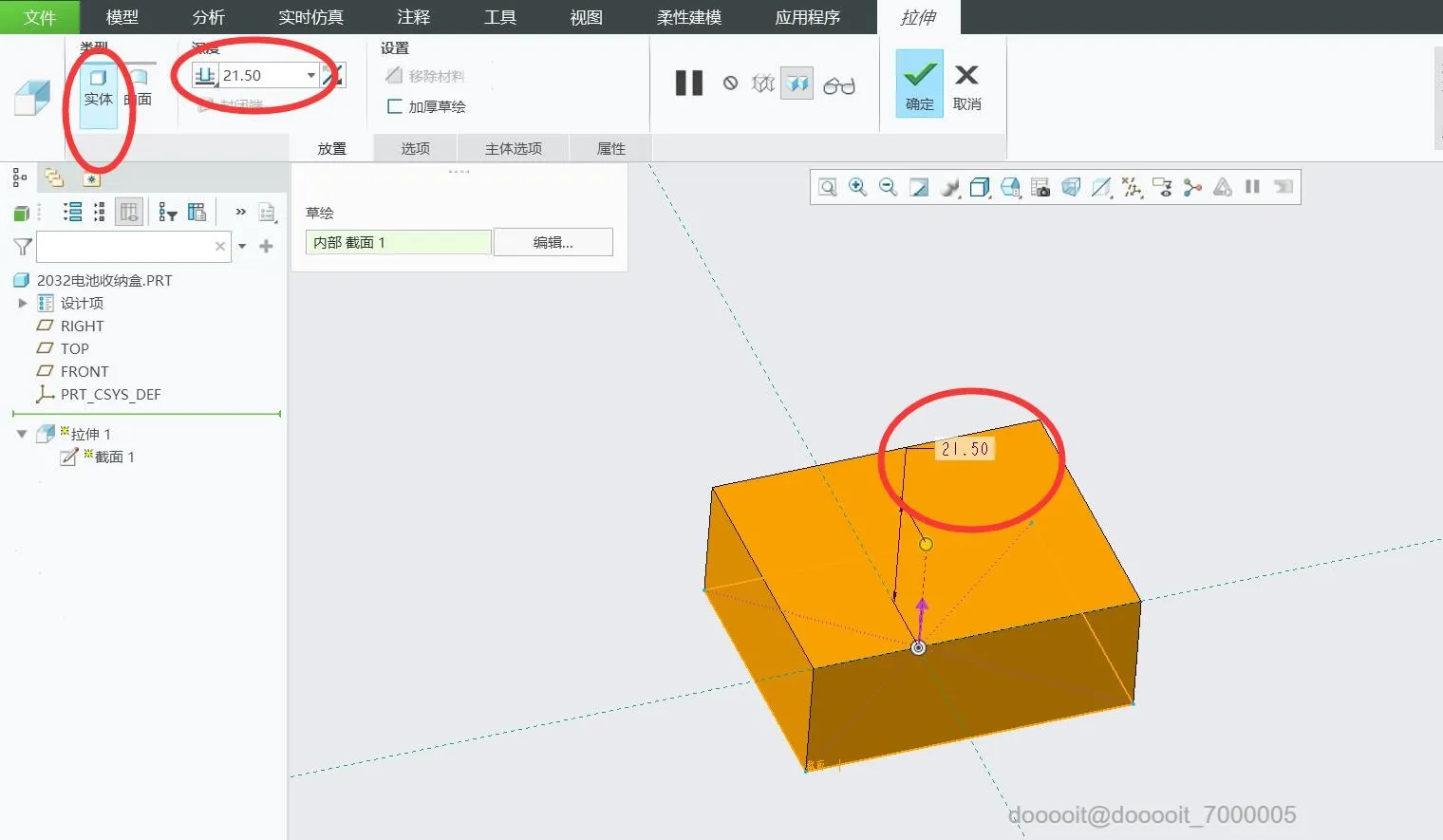Click inside the depth value field showing 21.50
This screenshot has height=840, width=1443.
tap(256, 75)
